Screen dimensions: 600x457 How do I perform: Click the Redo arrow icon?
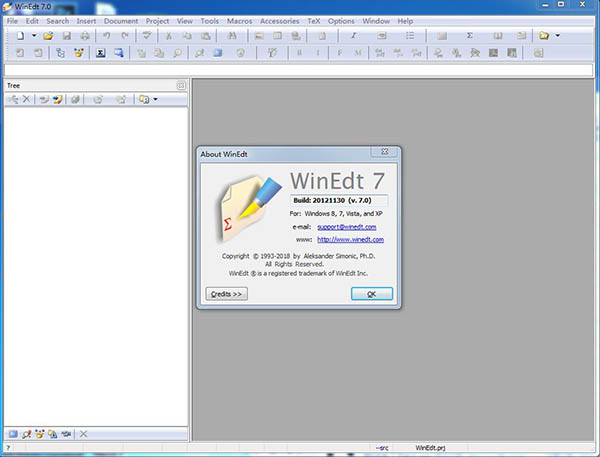tap(125, 36)
